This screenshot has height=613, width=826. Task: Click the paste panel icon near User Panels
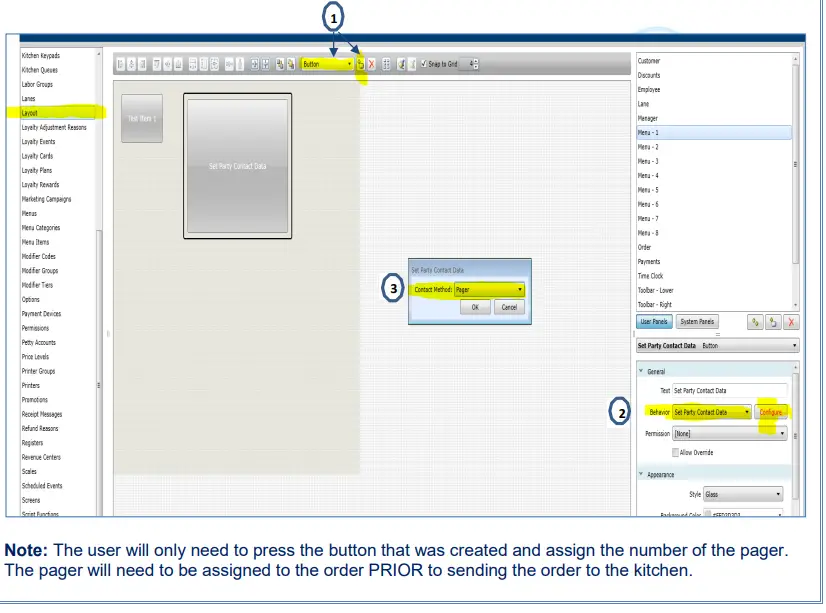[x=772, y=322]
